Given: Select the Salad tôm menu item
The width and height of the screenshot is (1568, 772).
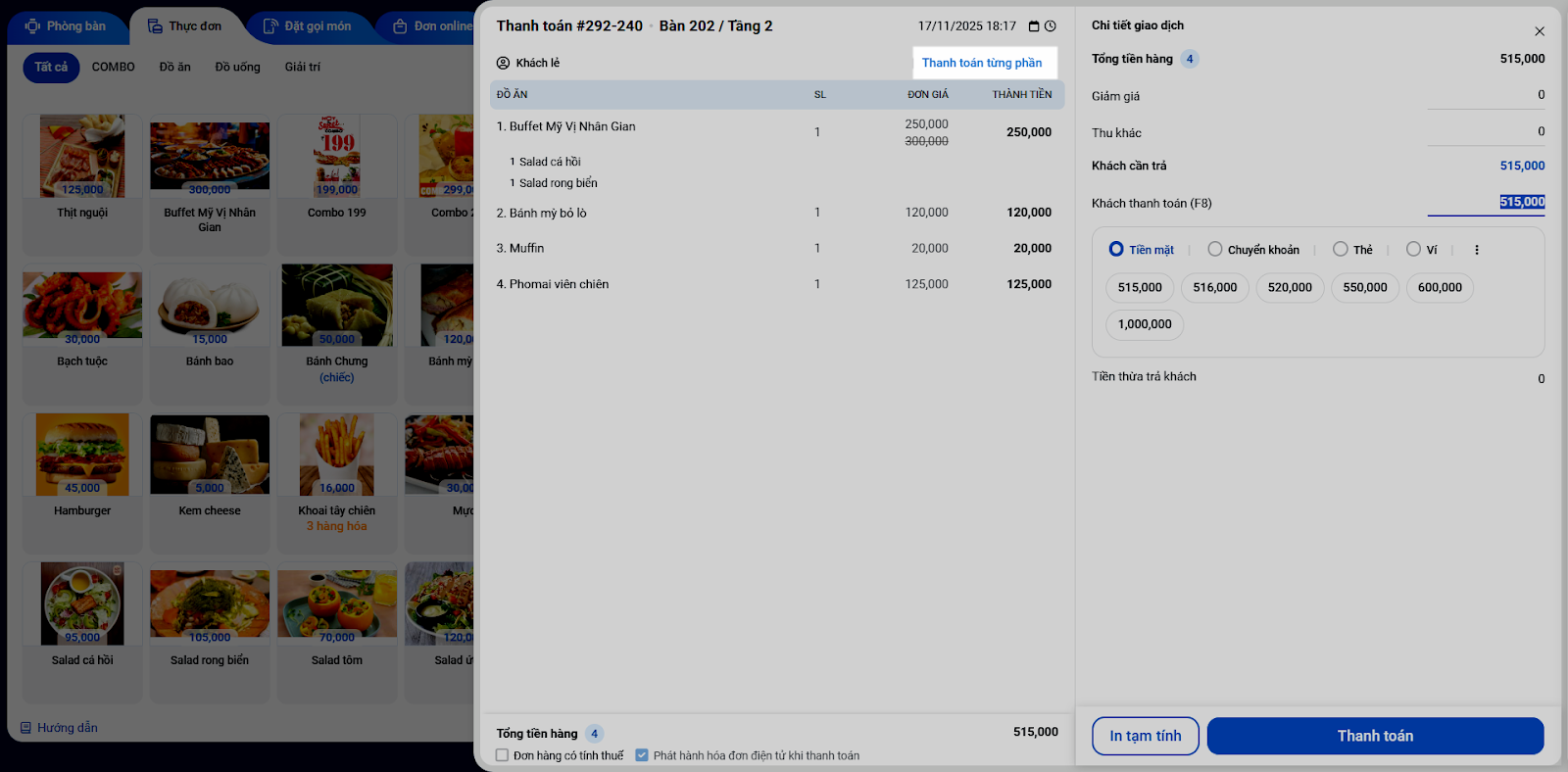Looking at the screenshot, I should 337,633.
